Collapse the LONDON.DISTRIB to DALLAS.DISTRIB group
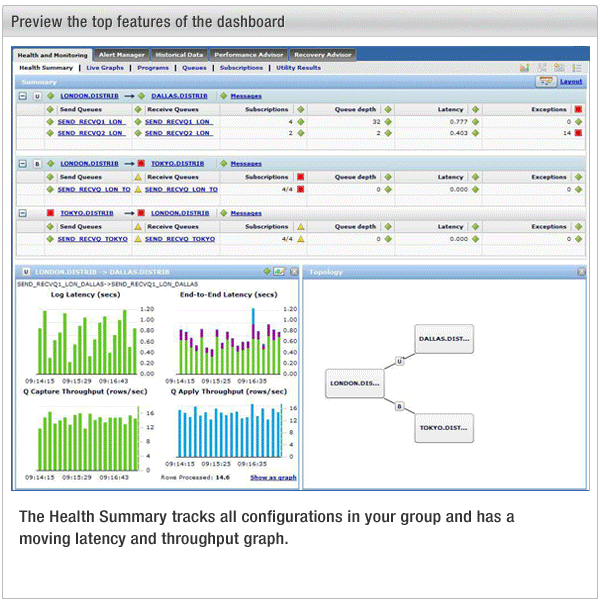Viewport: 600px width, 600px height. pos(23,96)
